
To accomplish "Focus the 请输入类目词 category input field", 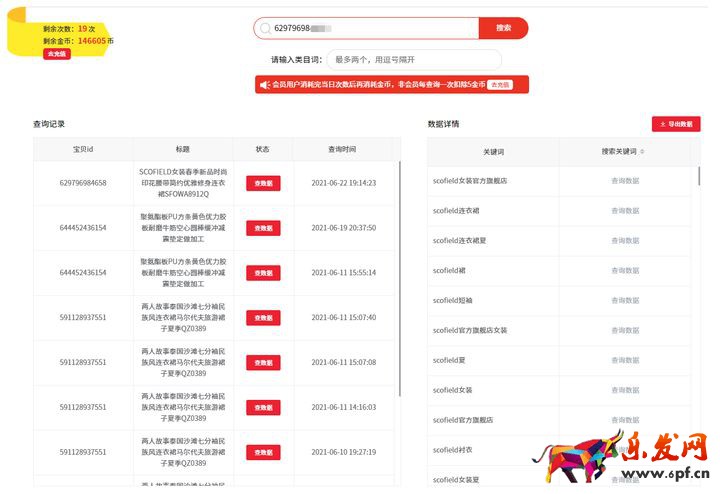I will [x=414, y=60].
